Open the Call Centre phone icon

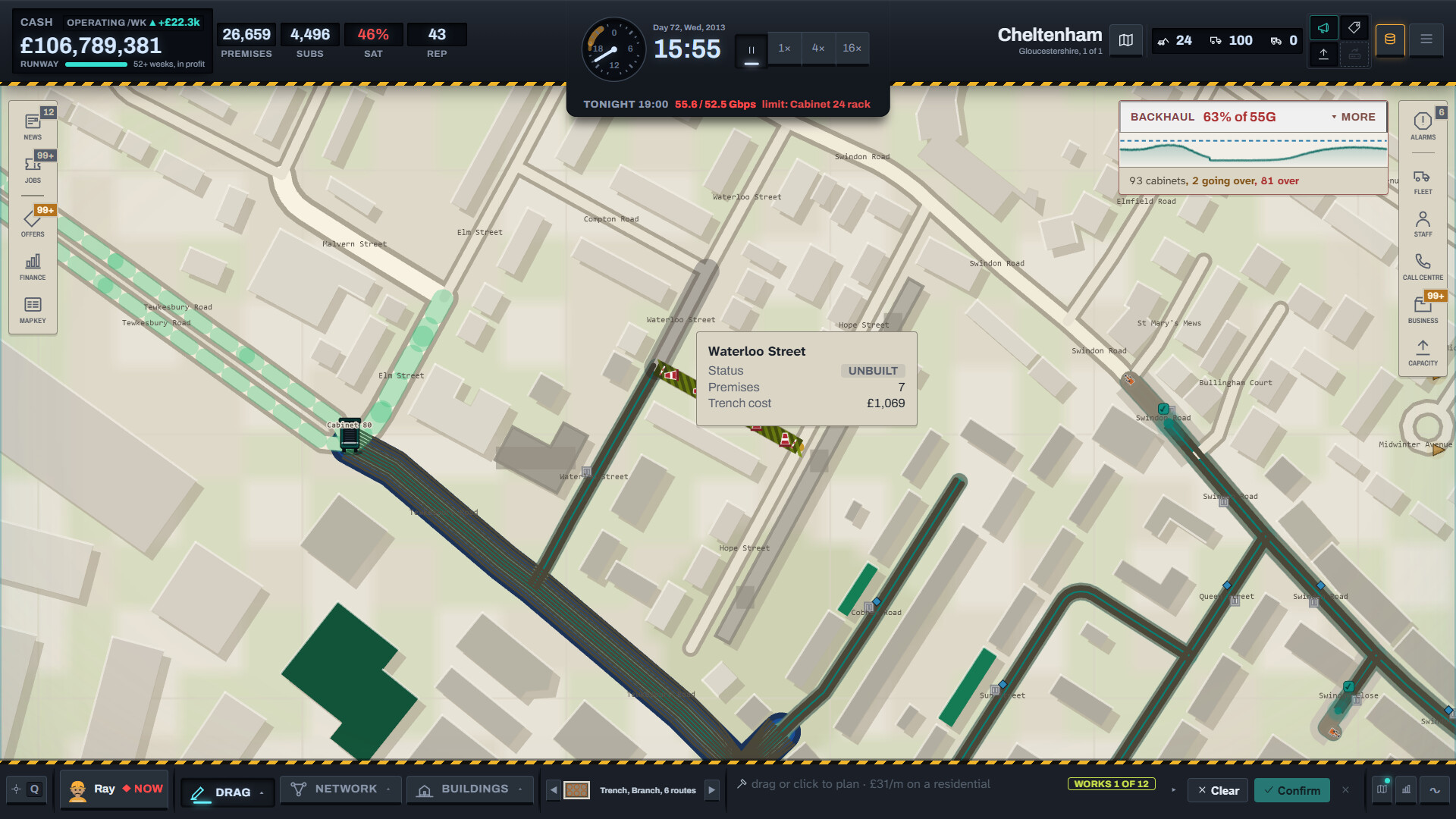(x=1423, y=266)
